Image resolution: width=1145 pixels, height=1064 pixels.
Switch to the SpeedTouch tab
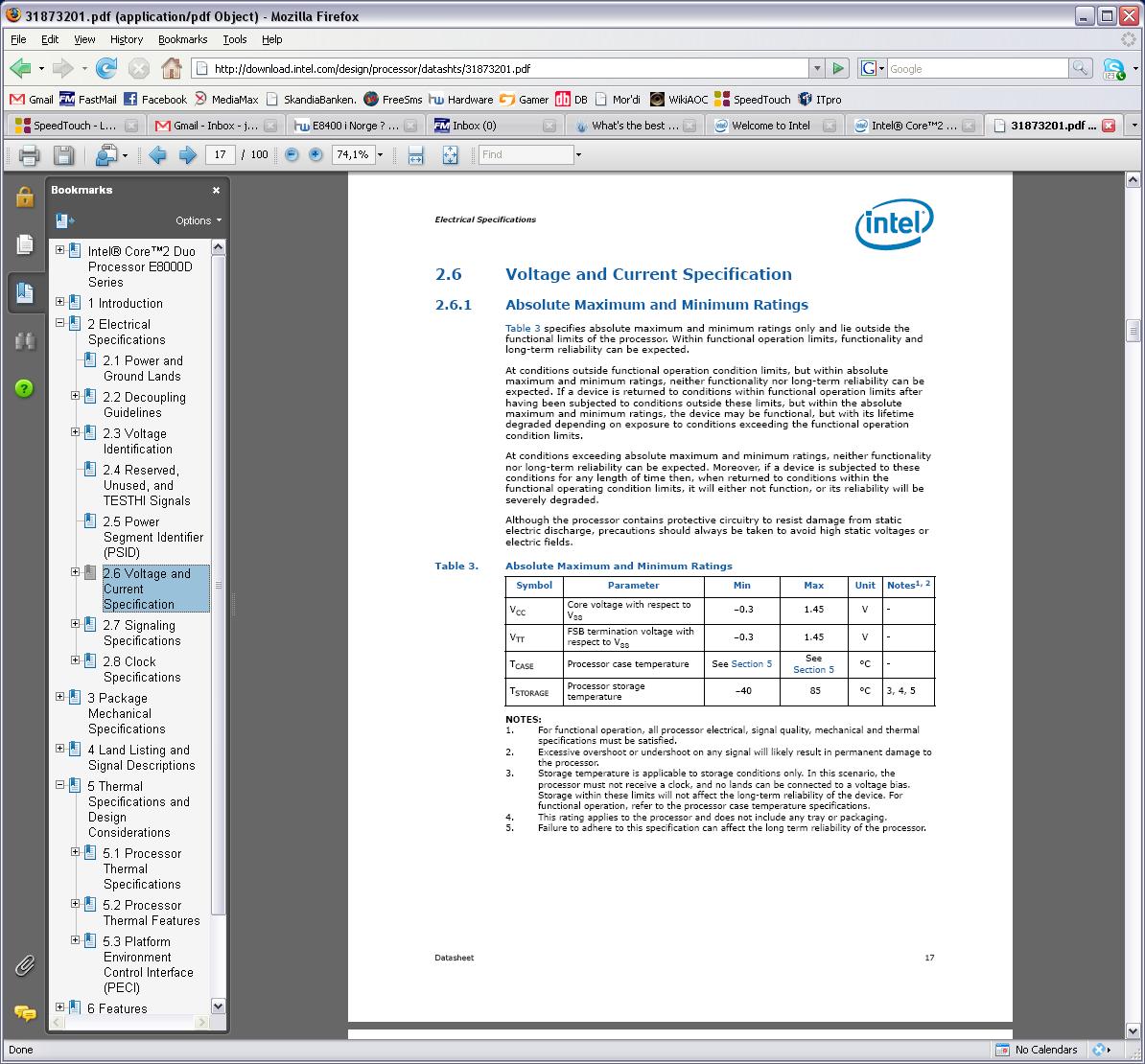[75, 126]
